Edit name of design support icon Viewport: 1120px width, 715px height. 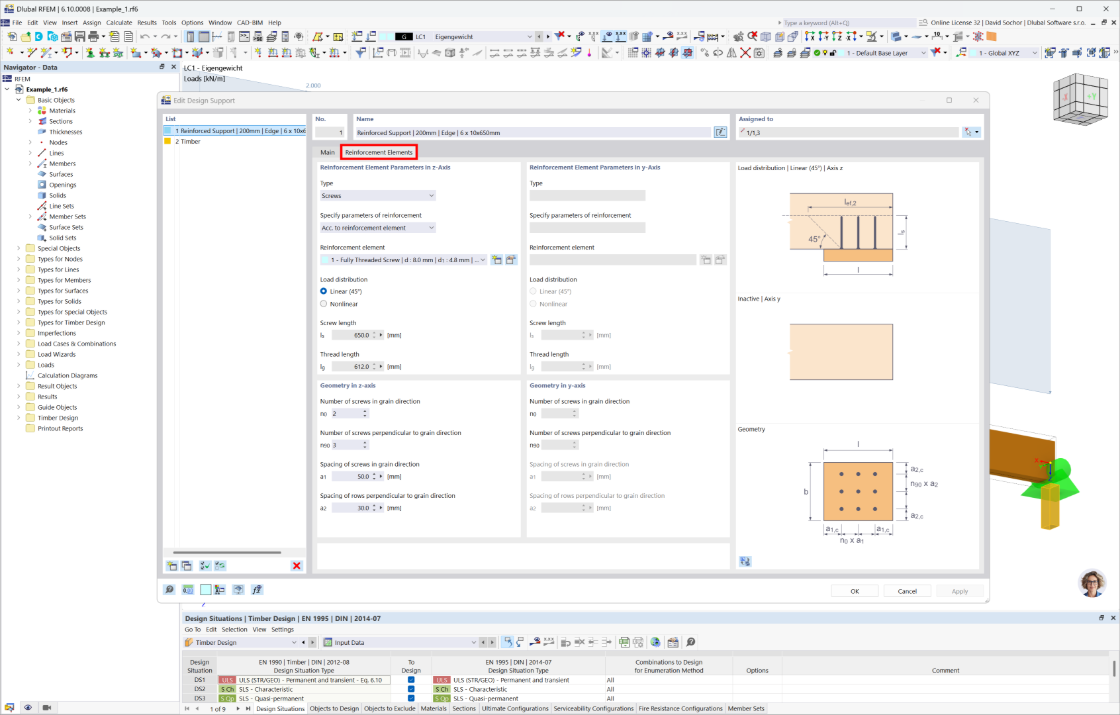[720, 132]
